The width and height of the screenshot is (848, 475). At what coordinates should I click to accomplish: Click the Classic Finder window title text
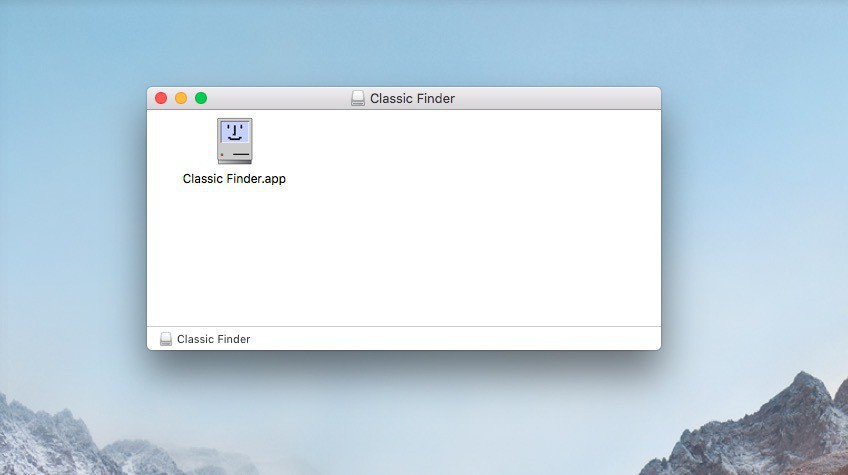tap(412, 98)
